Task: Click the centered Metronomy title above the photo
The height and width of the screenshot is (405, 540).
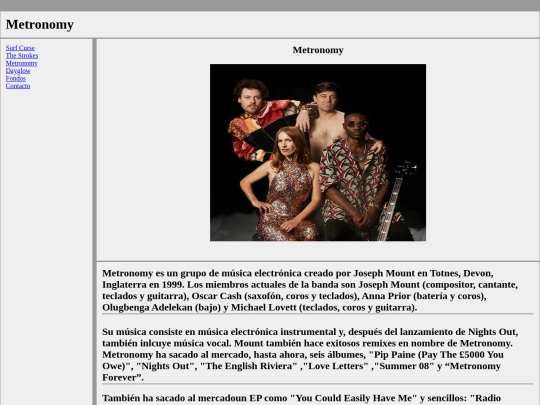Action: [318, 50]
